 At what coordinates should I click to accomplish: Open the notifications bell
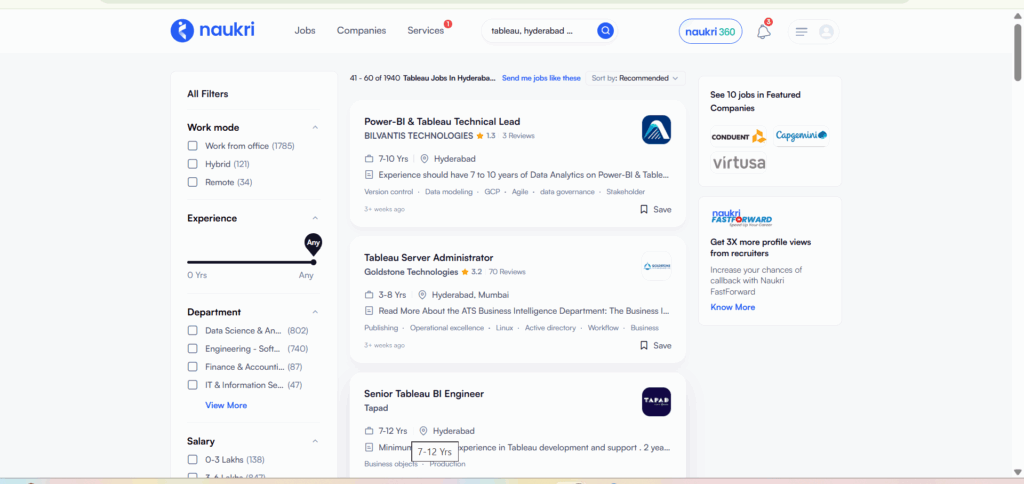coord(763,32)
